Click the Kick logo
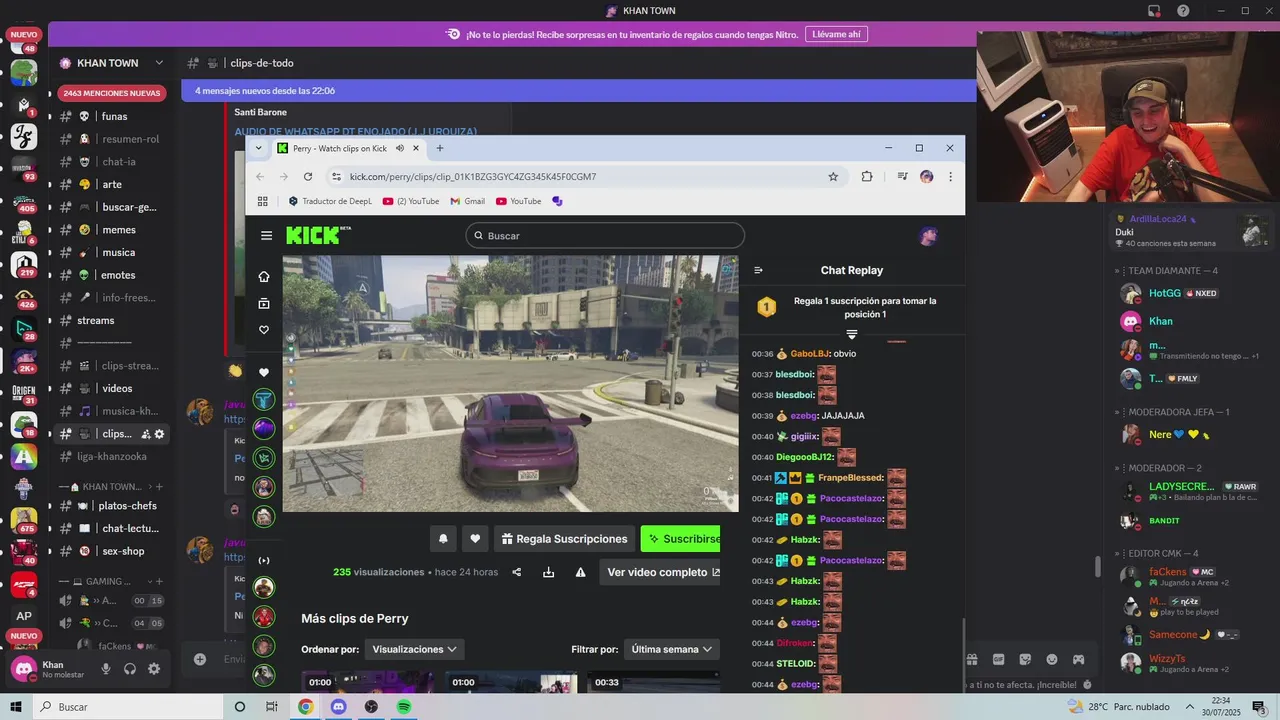Screen dimensions: 1280x720 (x=318, y=235)
